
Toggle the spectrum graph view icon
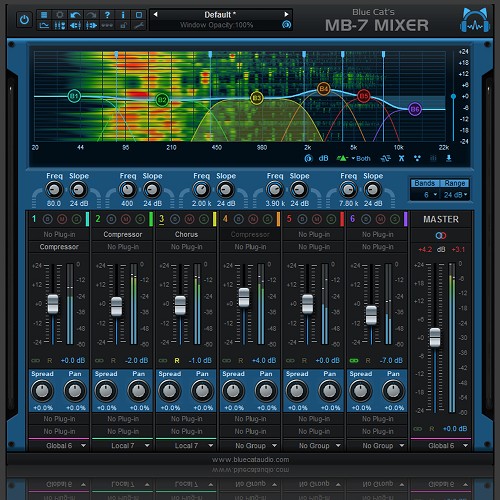[44, 25]
